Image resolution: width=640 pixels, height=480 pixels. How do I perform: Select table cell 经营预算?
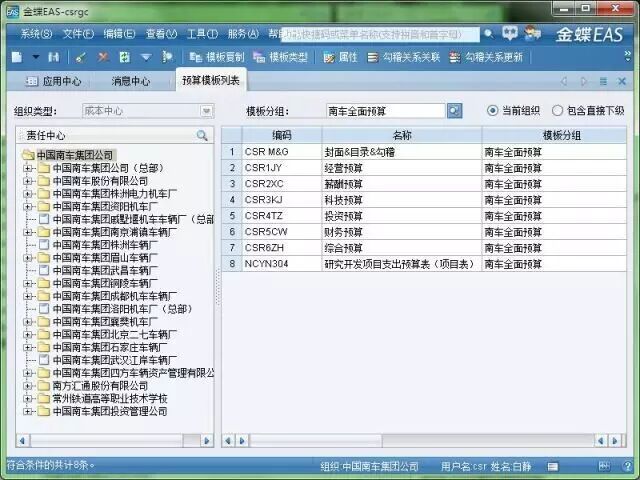(402, 168)
